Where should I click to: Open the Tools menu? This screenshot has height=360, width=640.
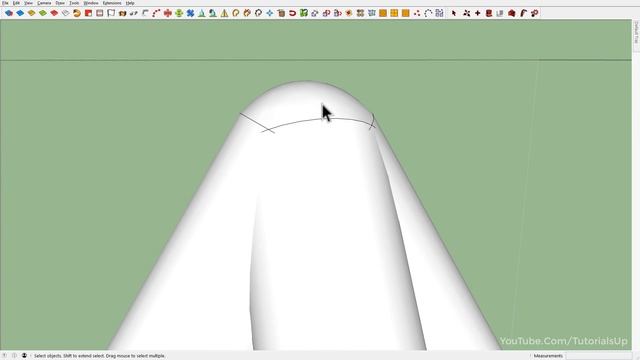(74, 3)
